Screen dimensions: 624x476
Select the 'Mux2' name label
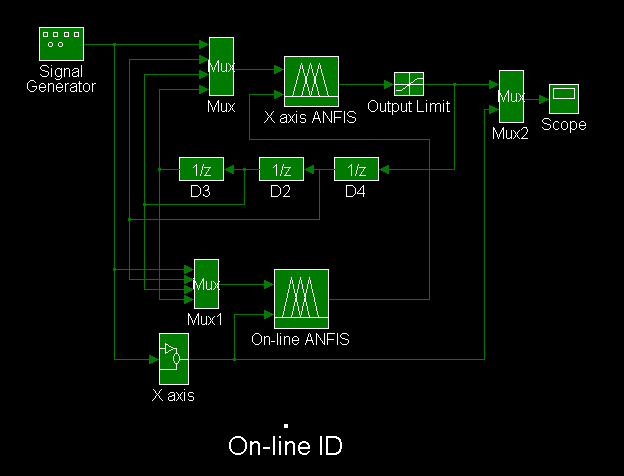click(x=510, y=133)
